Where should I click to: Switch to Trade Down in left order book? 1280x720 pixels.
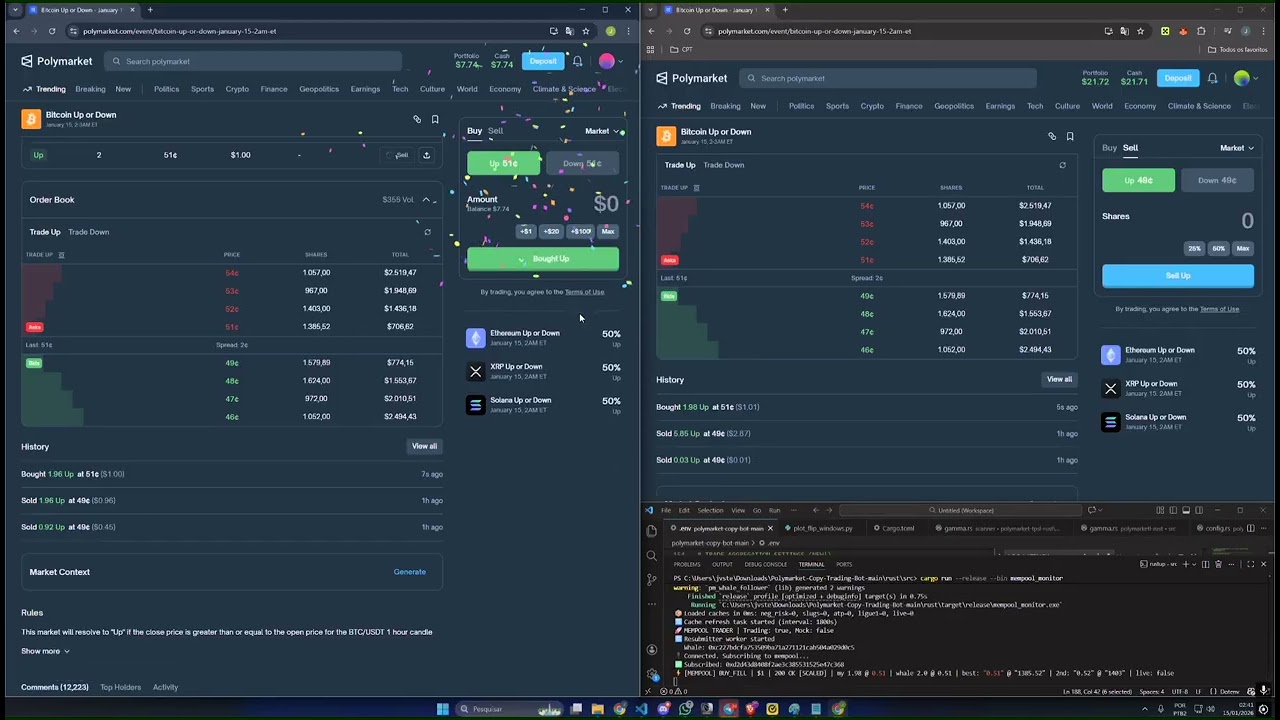click(88, 232)
